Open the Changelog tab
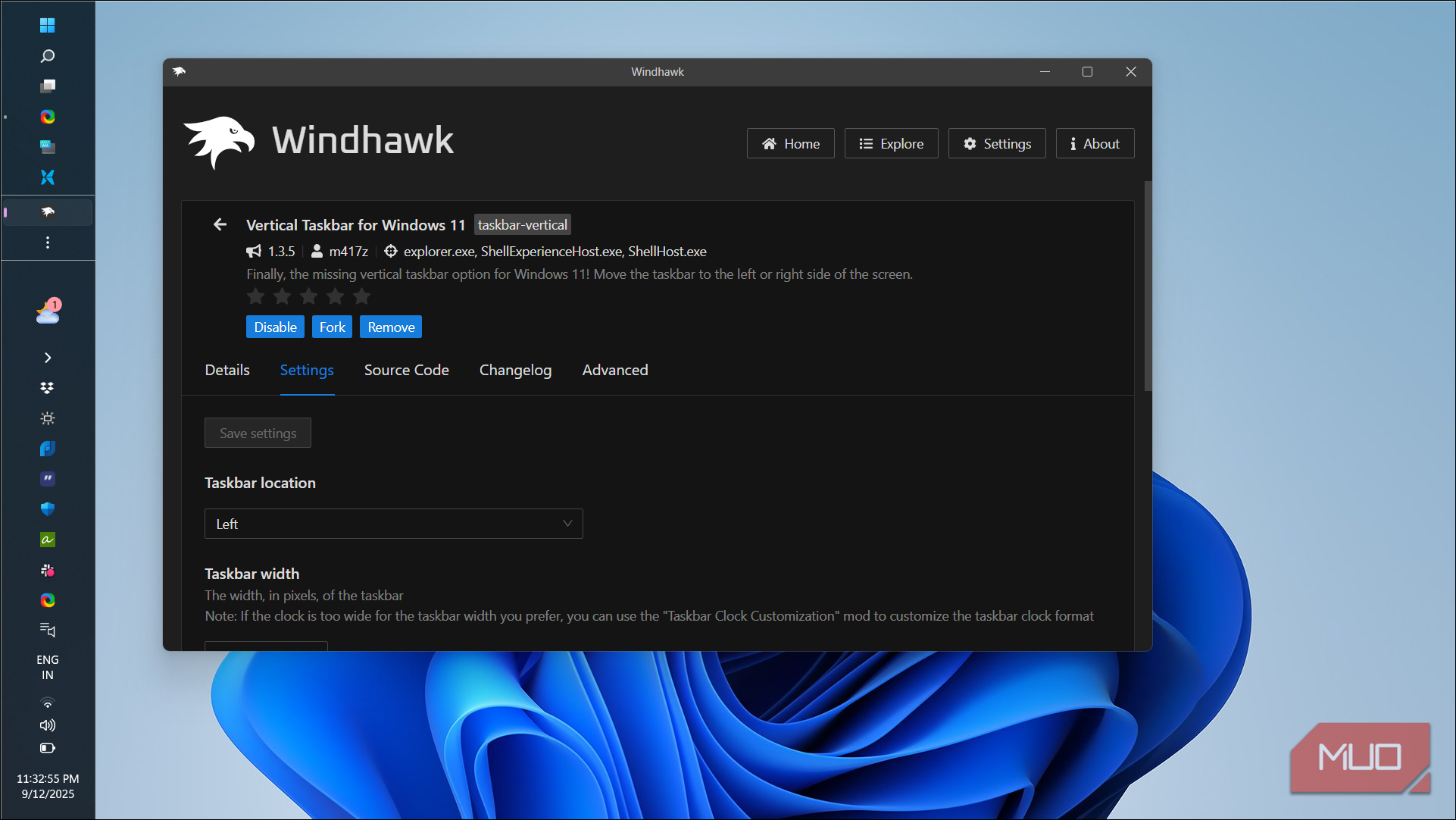Image resolution: width=1456 pixels, height=820 pixels. coord(515,370)
